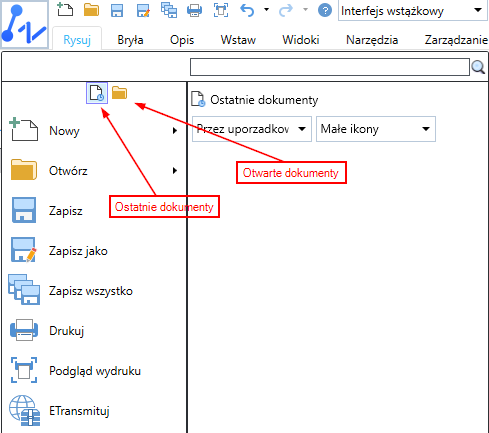Click the Ostatnie dokumenty panel heading
489x433 pixels.
(x=264, y=100)
